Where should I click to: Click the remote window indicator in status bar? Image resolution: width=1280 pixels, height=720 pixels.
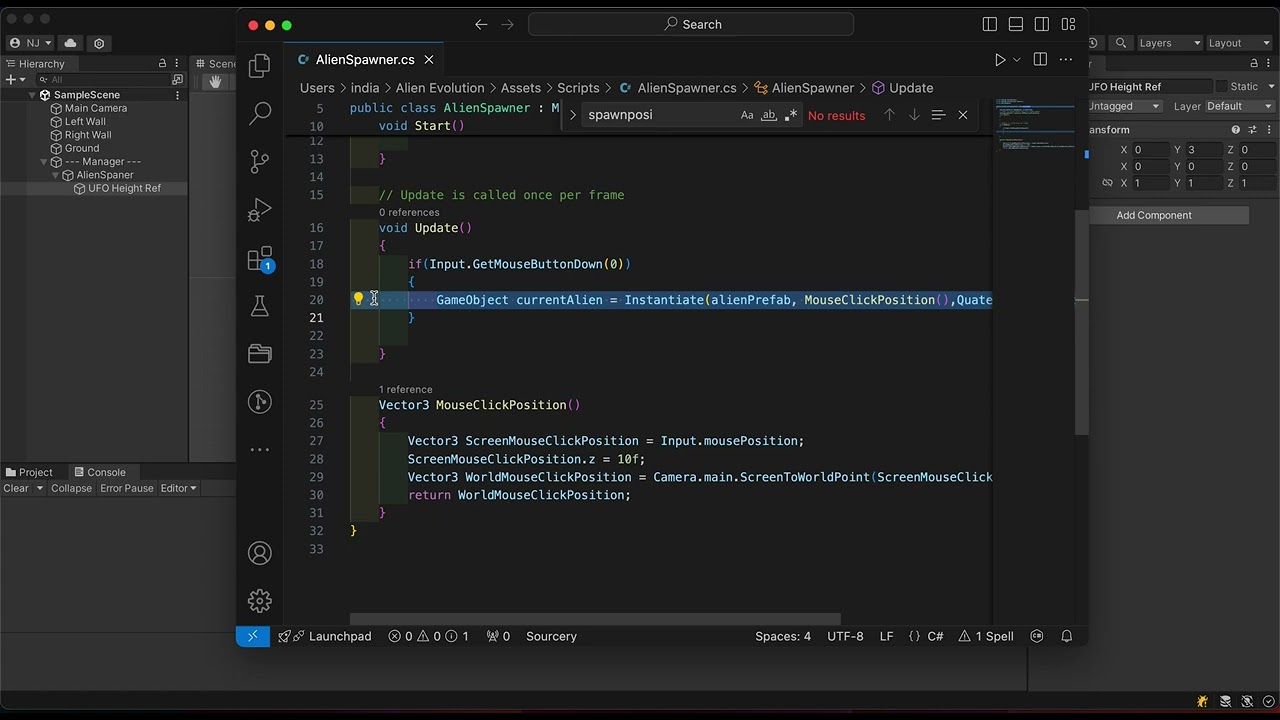tap(253, 636)
